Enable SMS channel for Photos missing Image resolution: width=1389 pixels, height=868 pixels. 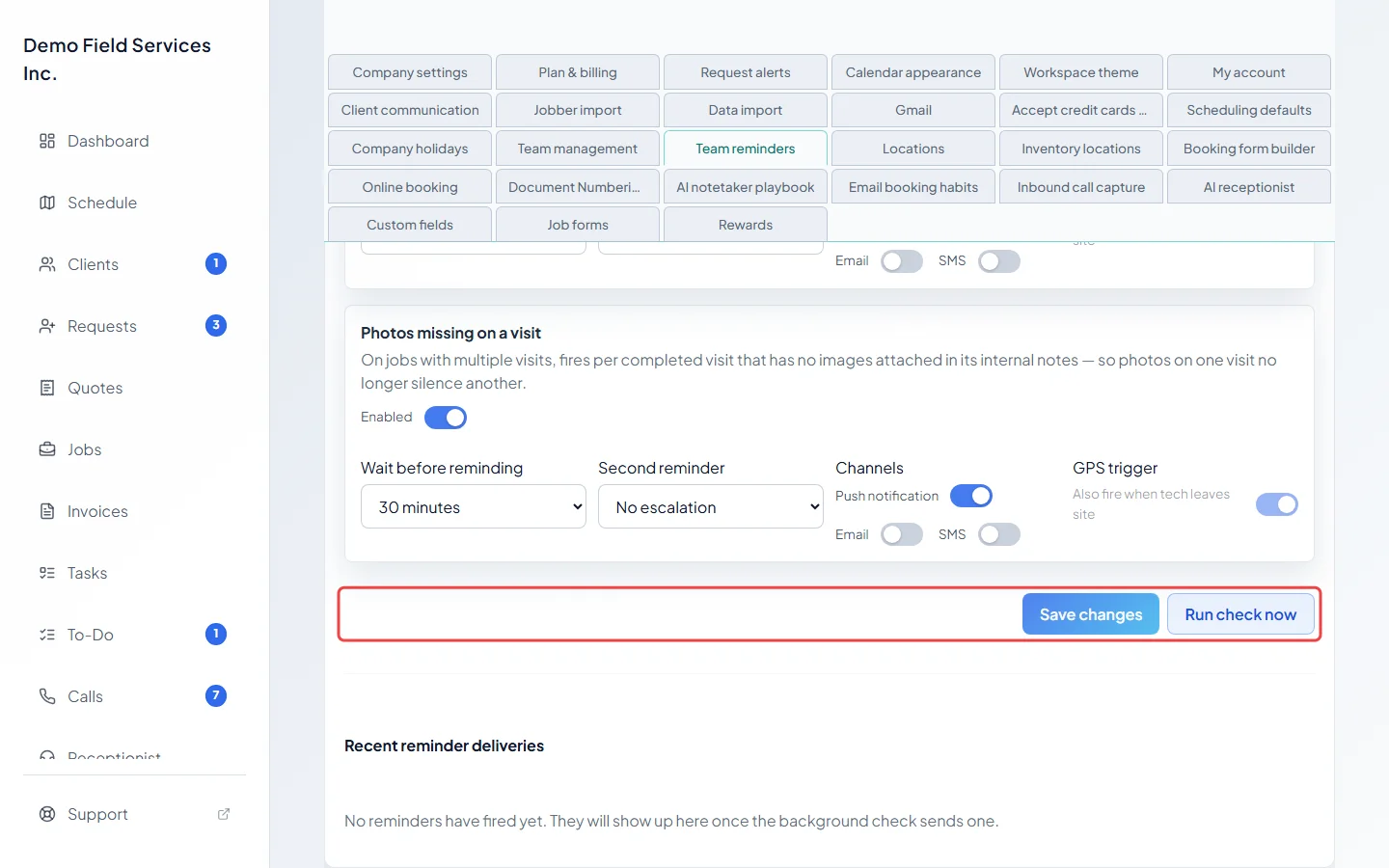999,534
